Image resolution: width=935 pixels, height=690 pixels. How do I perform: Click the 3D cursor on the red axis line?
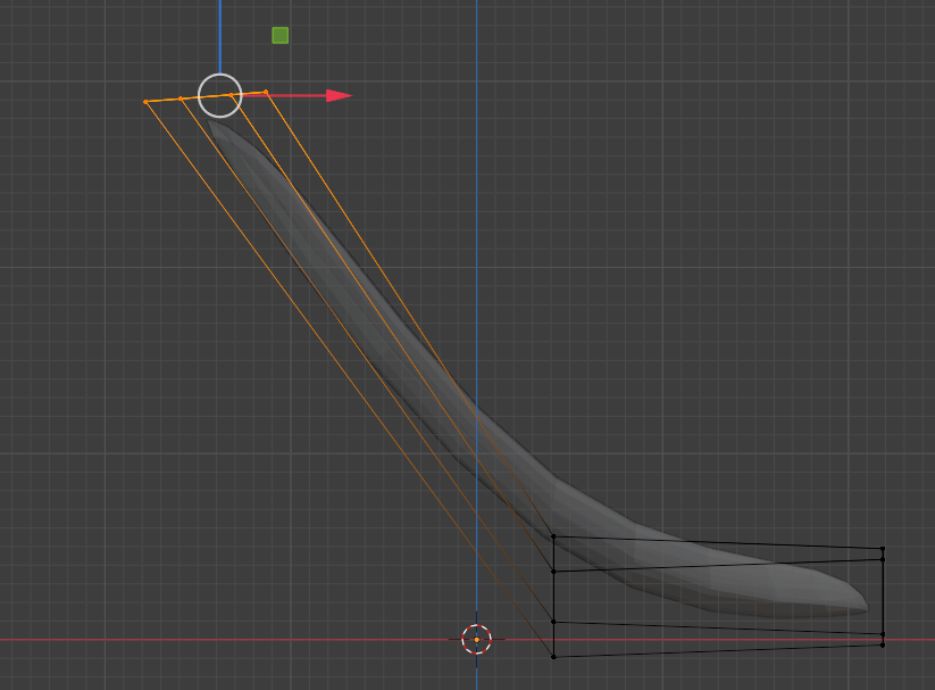click(x=476, y=639)
